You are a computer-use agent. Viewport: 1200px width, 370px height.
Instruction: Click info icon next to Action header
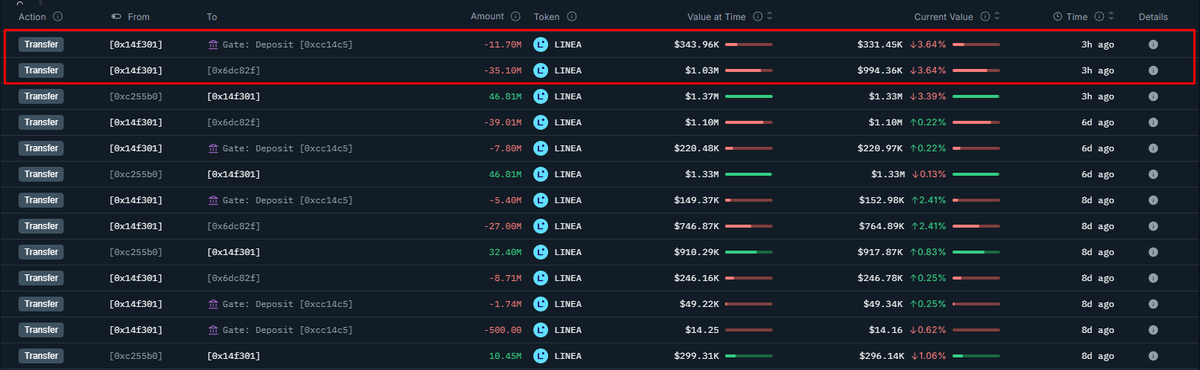click(x=58, y=17)
